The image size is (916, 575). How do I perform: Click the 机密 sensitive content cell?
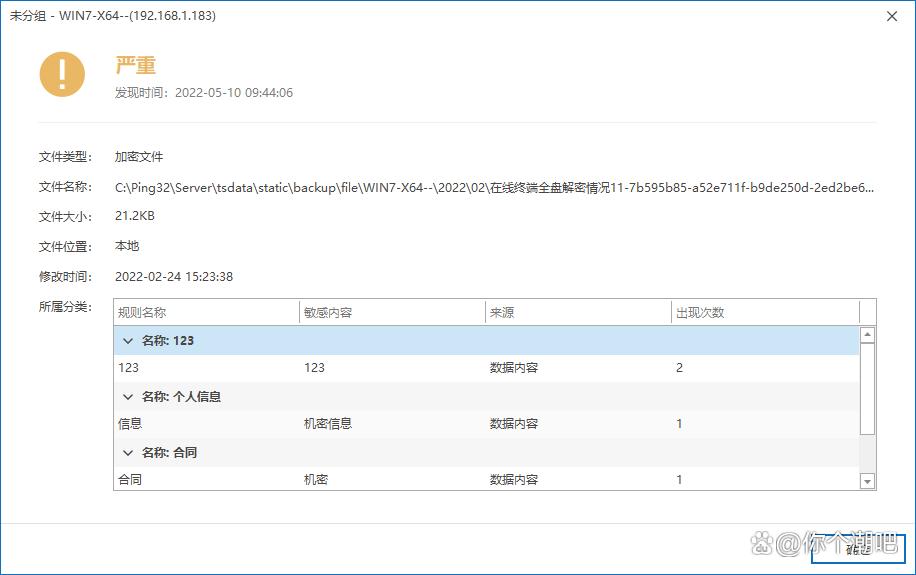click(x=316, y=480)
